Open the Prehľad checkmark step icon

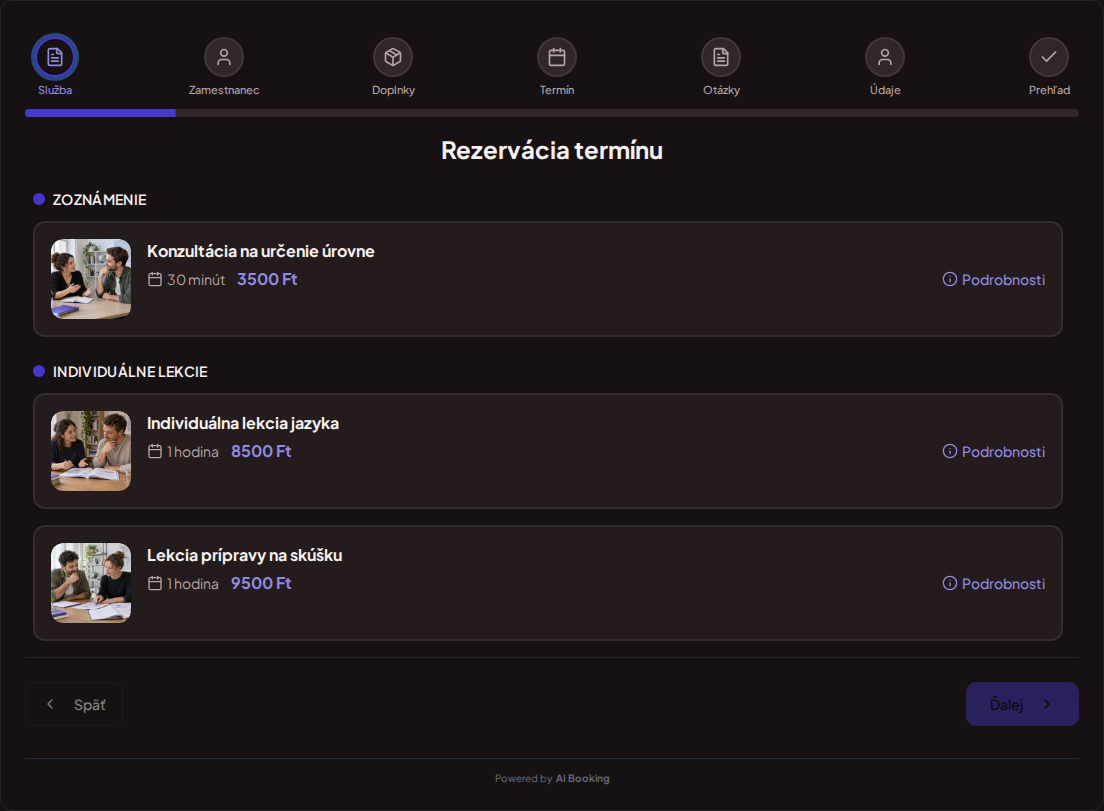(x=1049, y=57)
